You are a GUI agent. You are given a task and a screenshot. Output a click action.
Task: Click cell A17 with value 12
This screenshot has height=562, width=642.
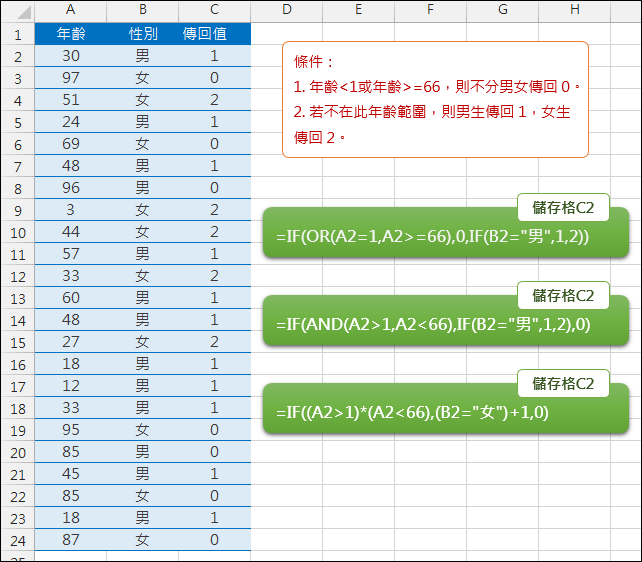[x=70, y=386]
